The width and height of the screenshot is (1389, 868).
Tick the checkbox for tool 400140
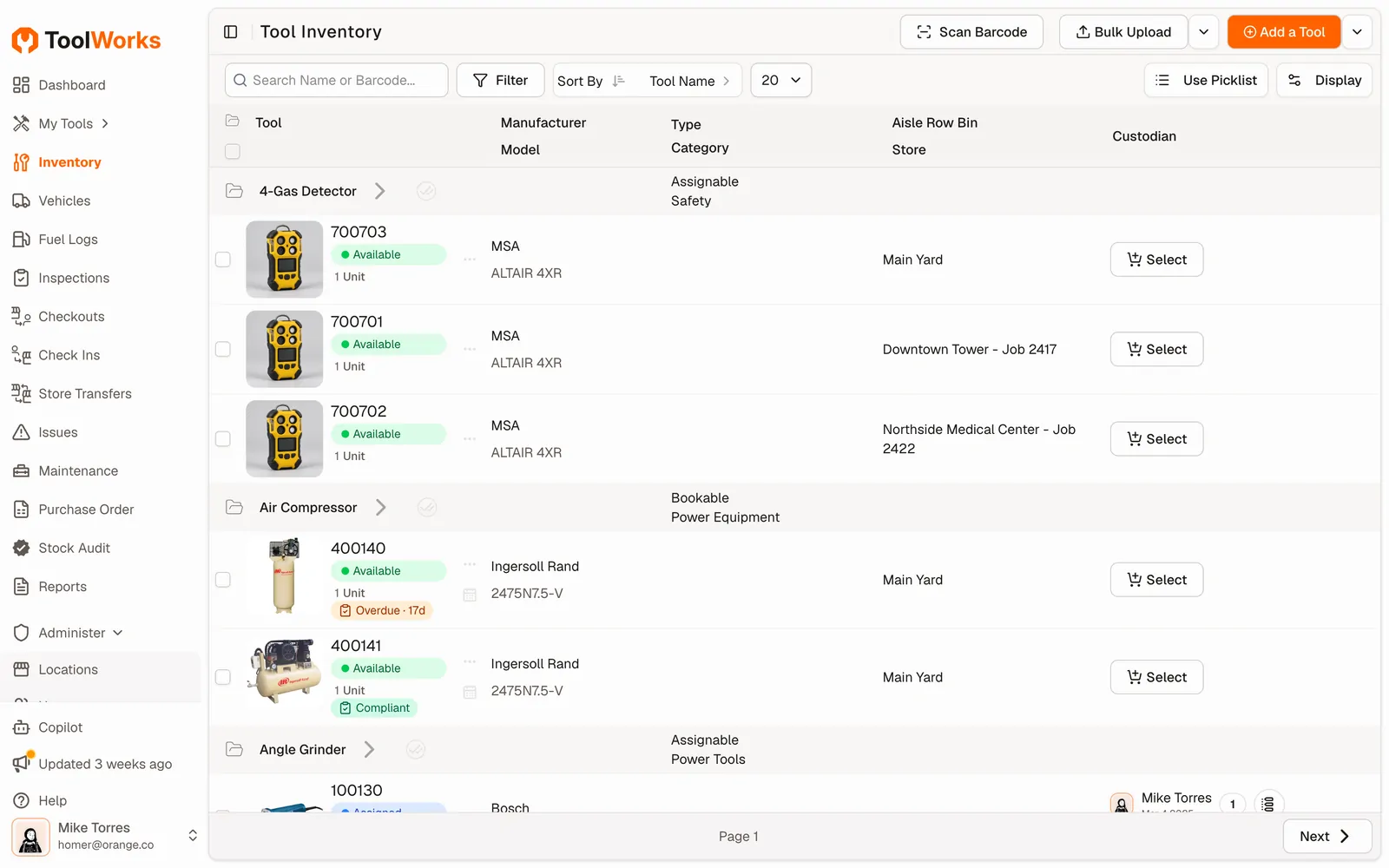(x=223, y=580)
